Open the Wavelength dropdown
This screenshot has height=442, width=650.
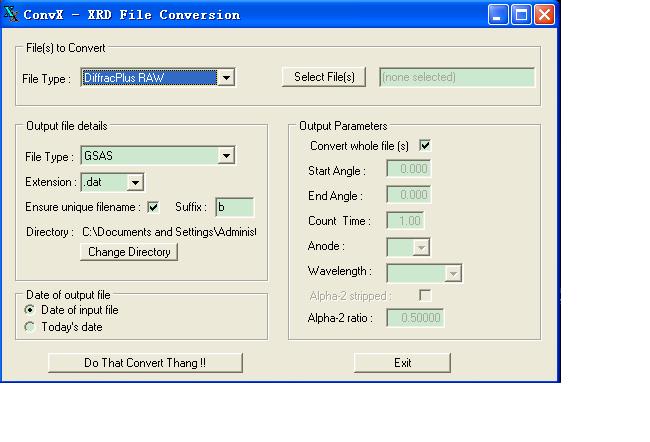point(424,273)
